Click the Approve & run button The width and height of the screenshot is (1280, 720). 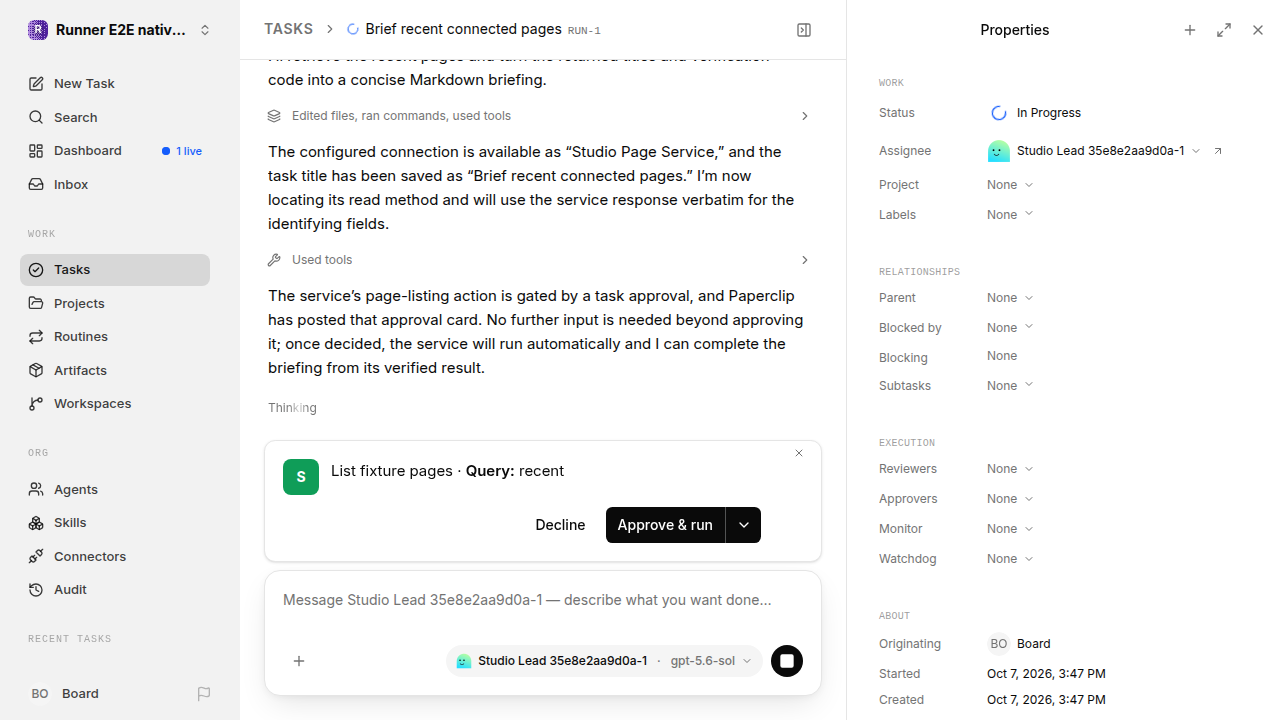[x=665, y=525]
